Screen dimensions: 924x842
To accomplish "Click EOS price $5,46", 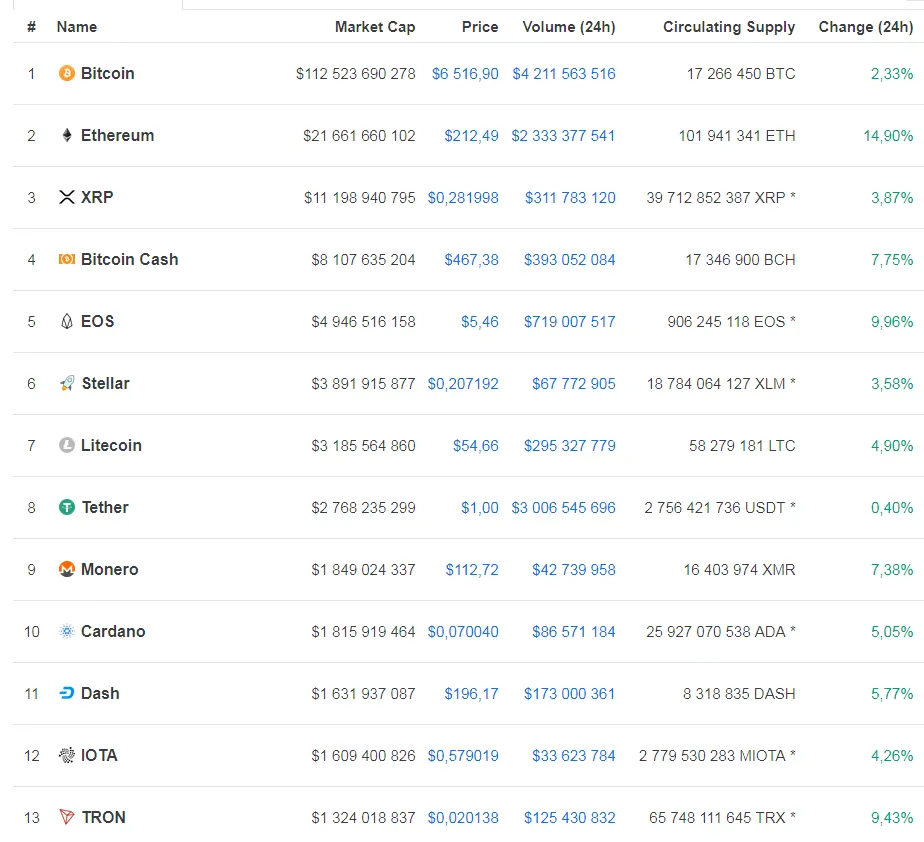I will [x=479, y=321].
